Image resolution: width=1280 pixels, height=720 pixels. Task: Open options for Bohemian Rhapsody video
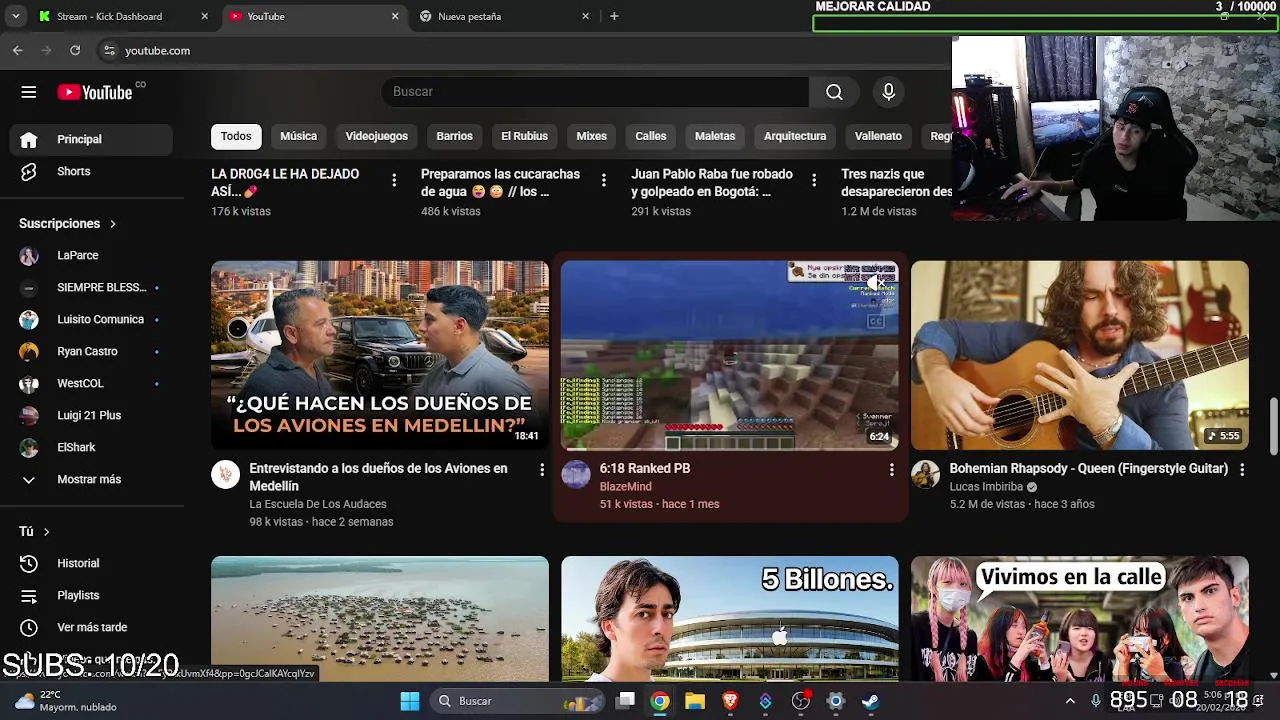pyautogui.click(x=1242, y=469)
